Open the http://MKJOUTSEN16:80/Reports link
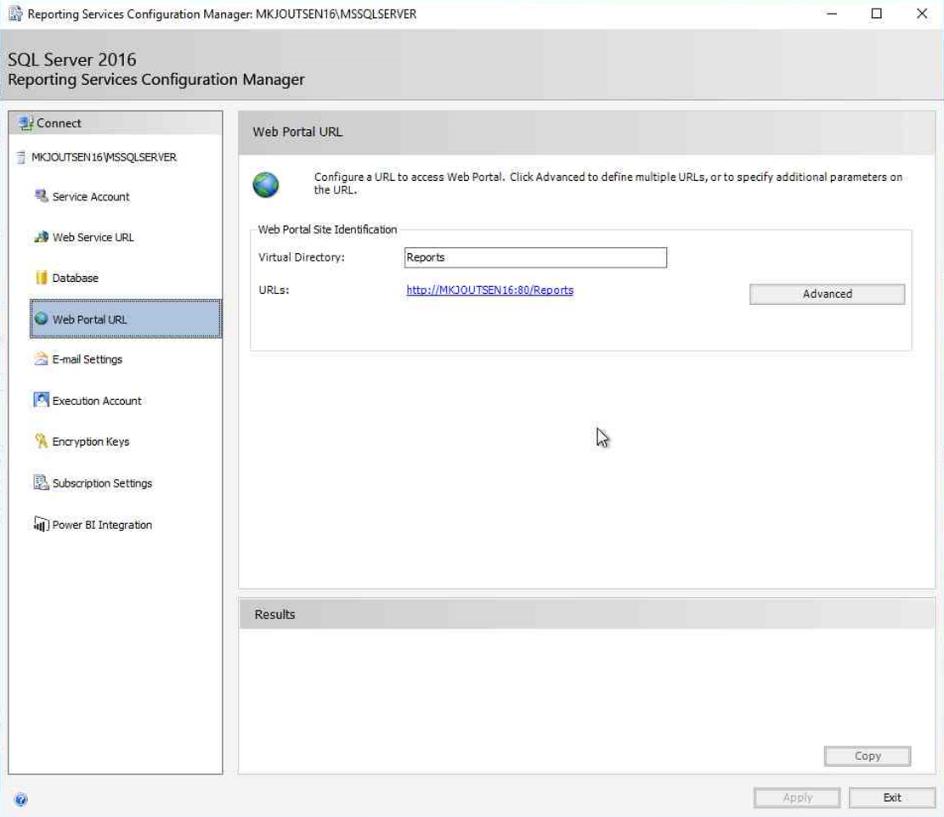Image resolution: width=944 pixels, height=817 pixels. [x=489, y=290]
